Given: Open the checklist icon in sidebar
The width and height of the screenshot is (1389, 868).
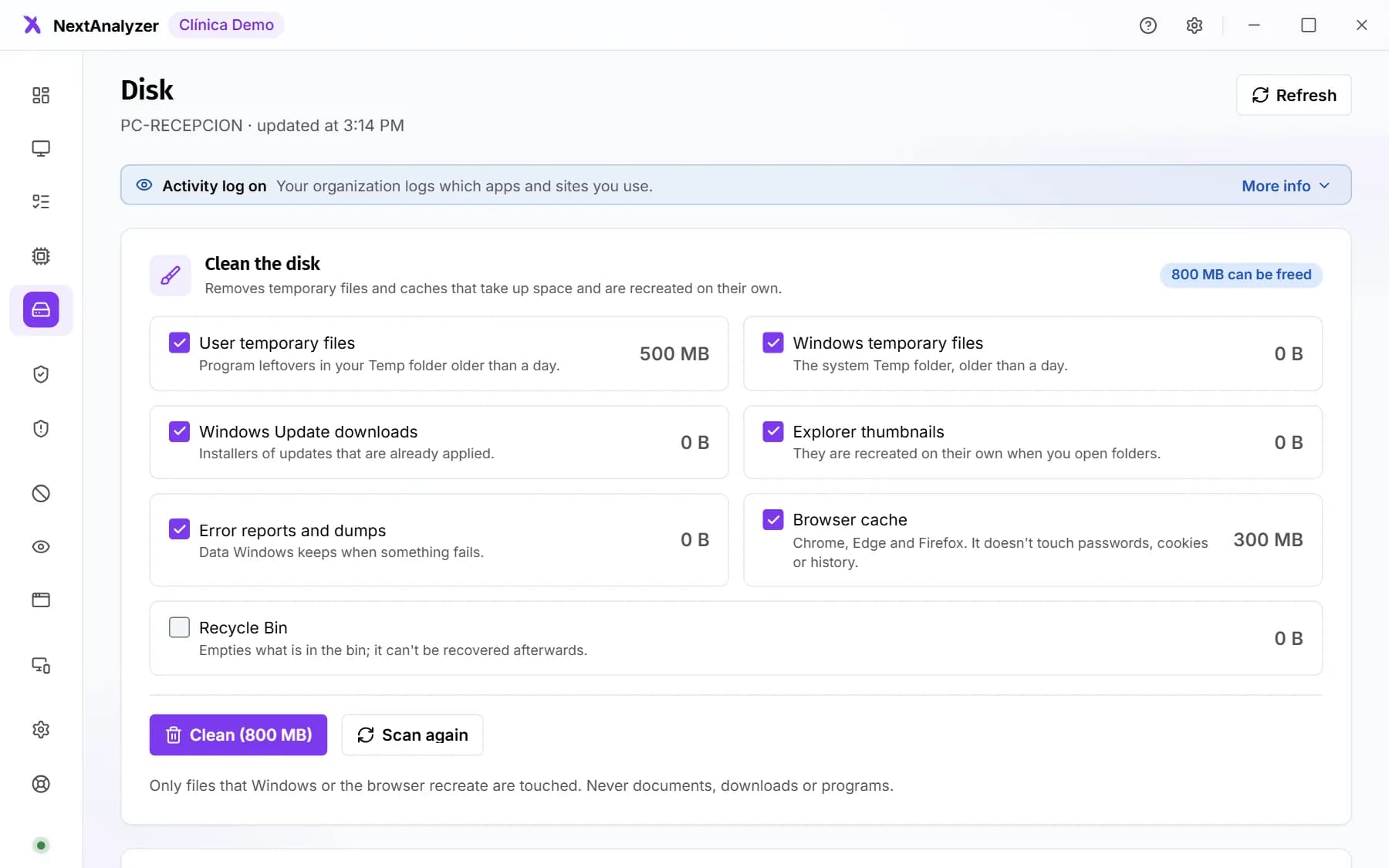Looking at the screenshot, I should pyautogui.click(x=41, y=202).
